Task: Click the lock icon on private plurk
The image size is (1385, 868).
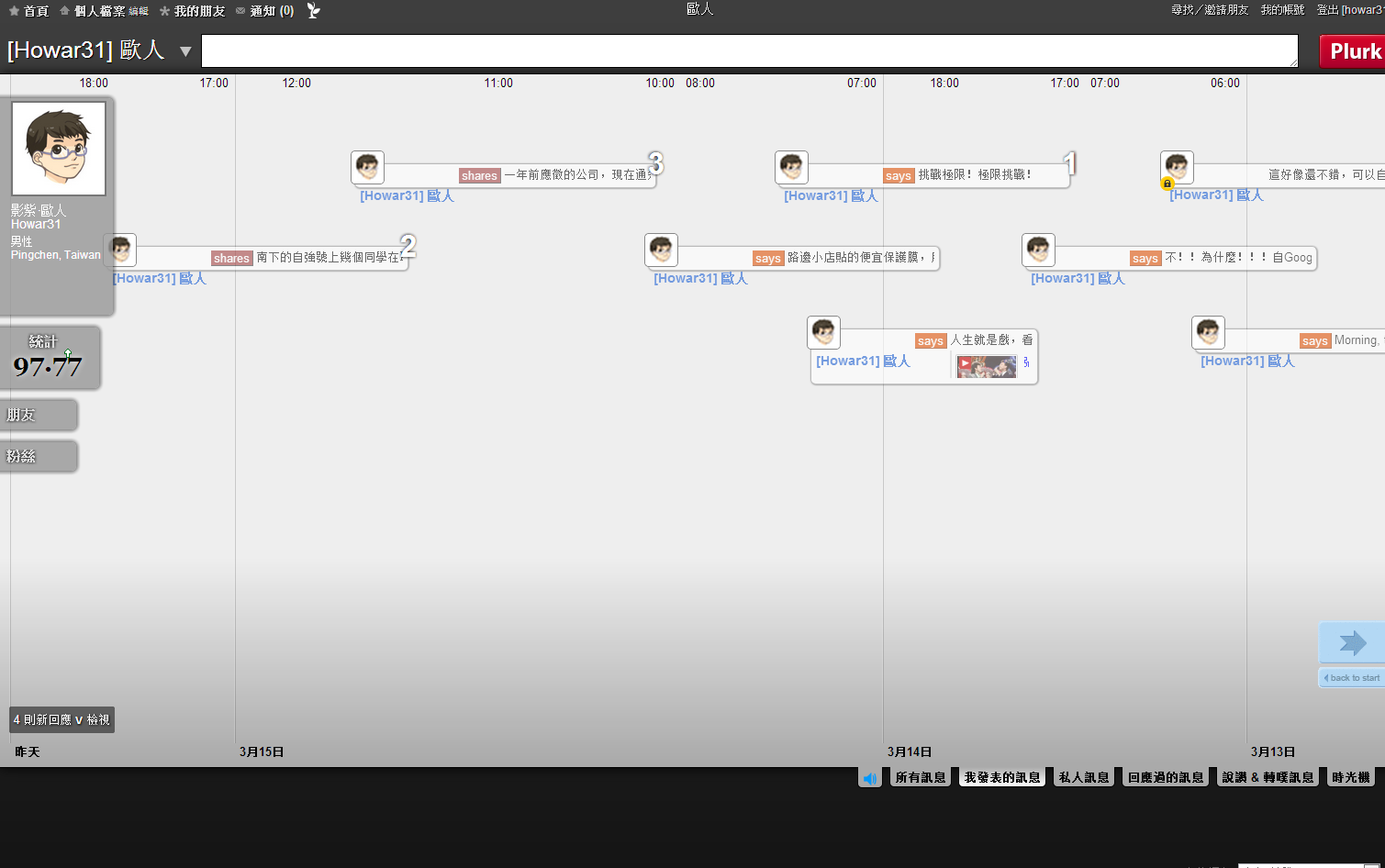Action: tap(1167, 184)
